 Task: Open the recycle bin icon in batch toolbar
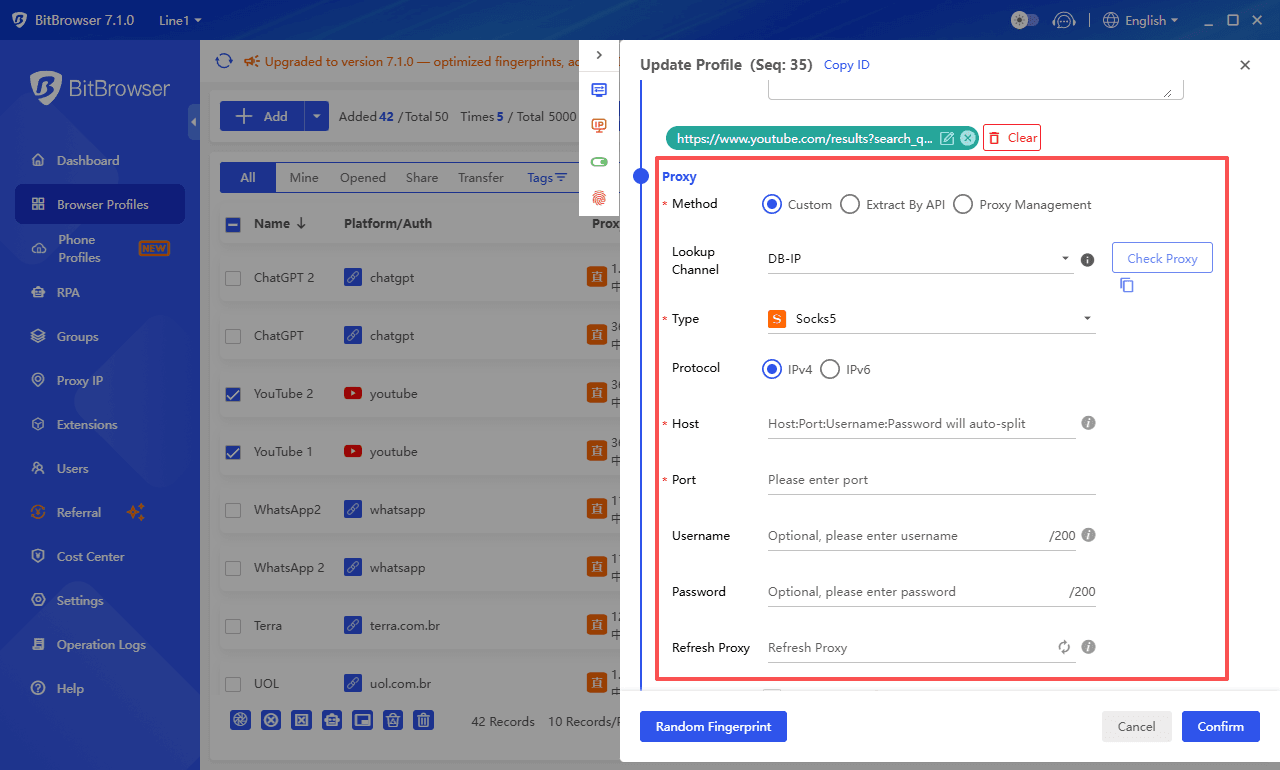click(392, 720)
